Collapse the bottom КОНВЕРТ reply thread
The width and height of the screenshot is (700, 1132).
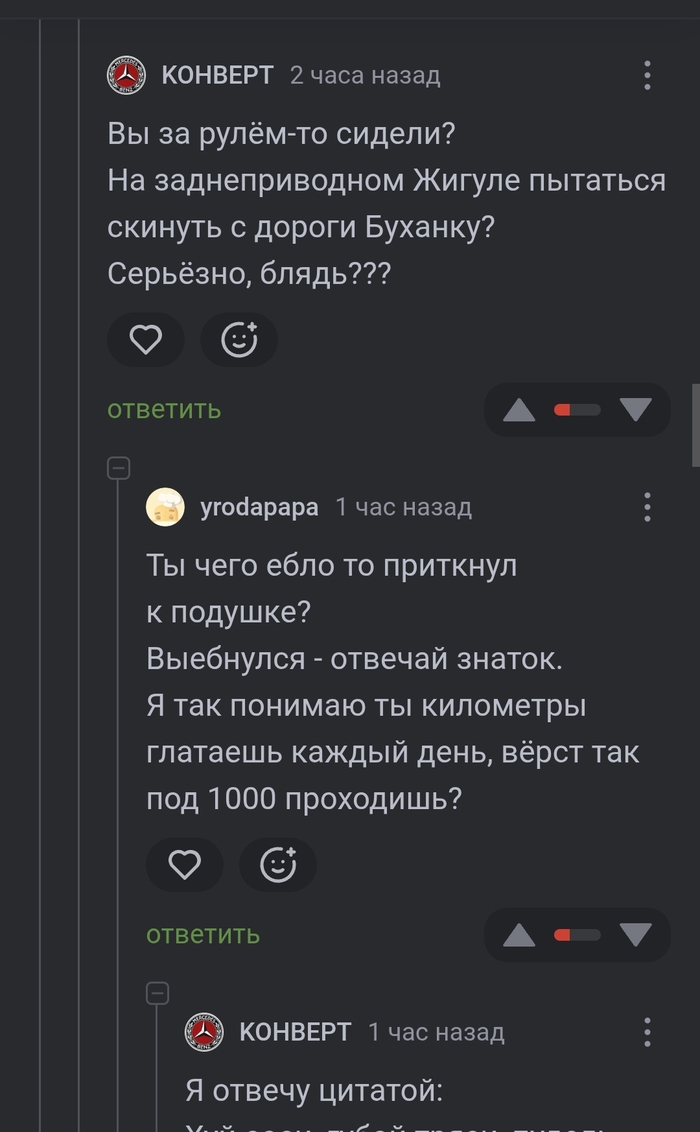pyautogui.click(x=157, y=993)
